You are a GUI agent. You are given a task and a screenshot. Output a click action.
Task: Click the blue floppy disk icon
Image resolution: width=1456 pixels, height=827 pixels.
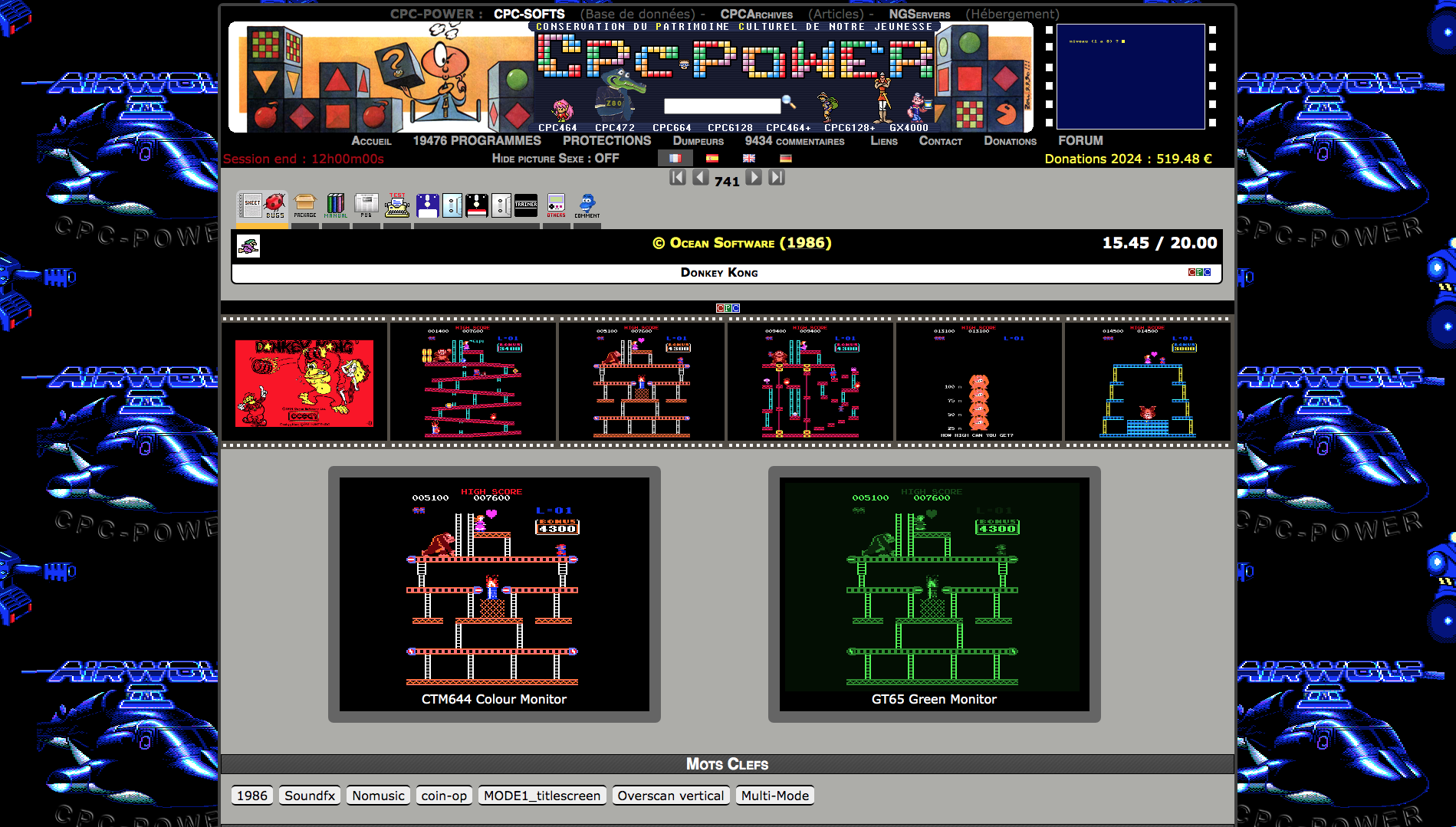pos(428,205)
